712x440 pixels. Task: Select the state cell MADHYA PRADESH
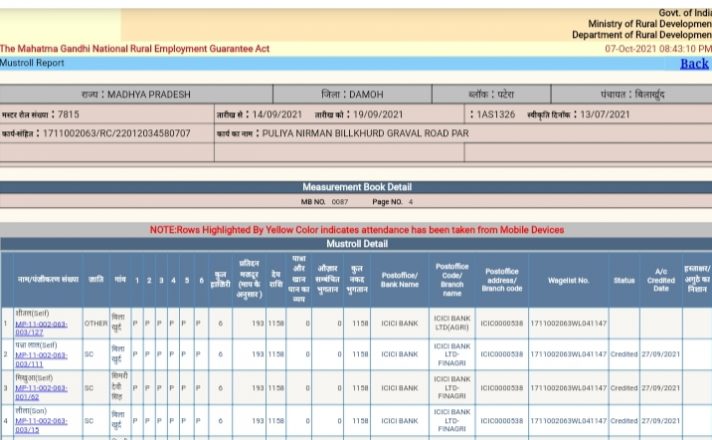(x=136, y=94)
